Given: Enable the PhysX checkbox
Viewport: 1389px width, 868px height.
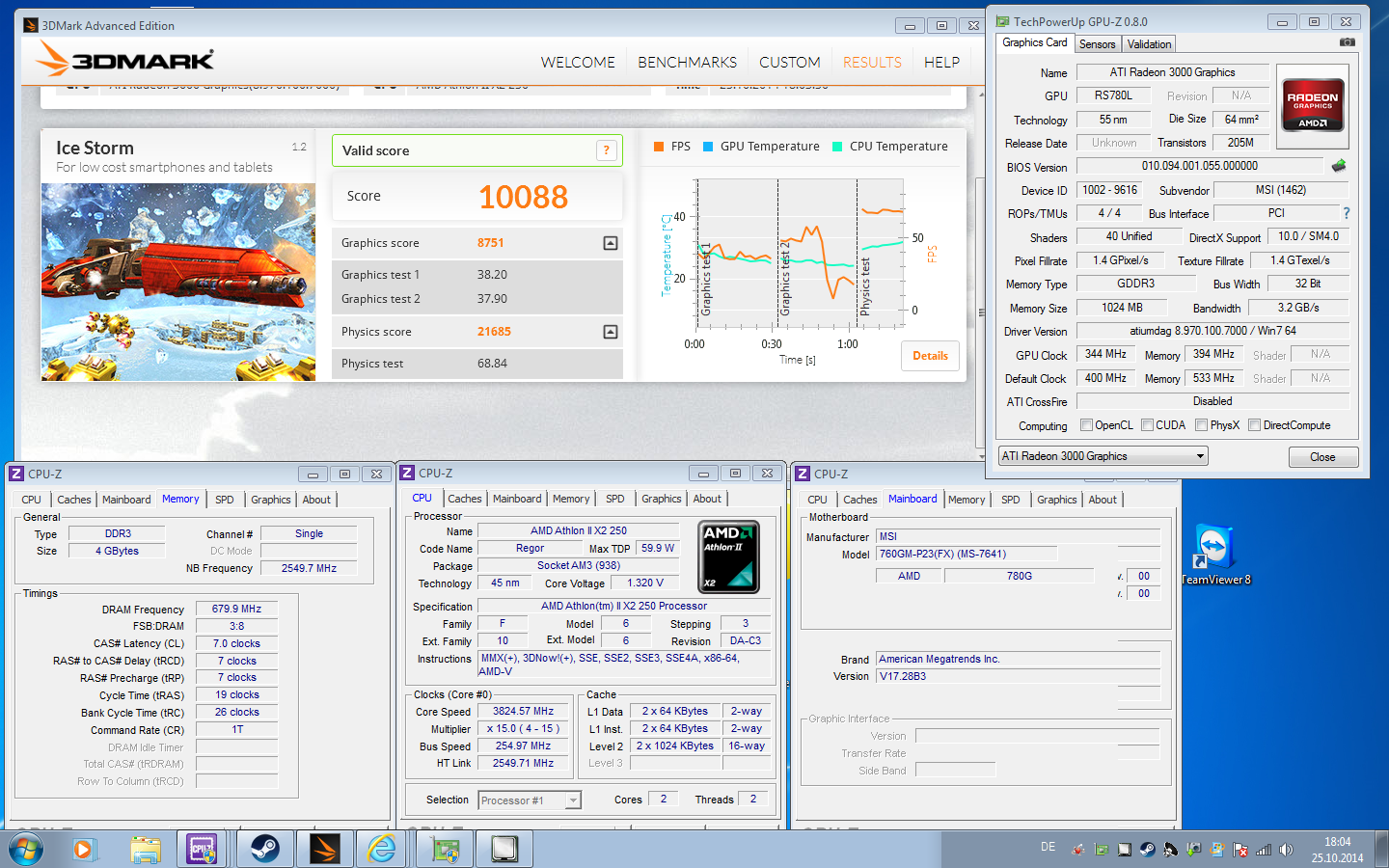Looking at the screenshot, I should (1201, 424).
